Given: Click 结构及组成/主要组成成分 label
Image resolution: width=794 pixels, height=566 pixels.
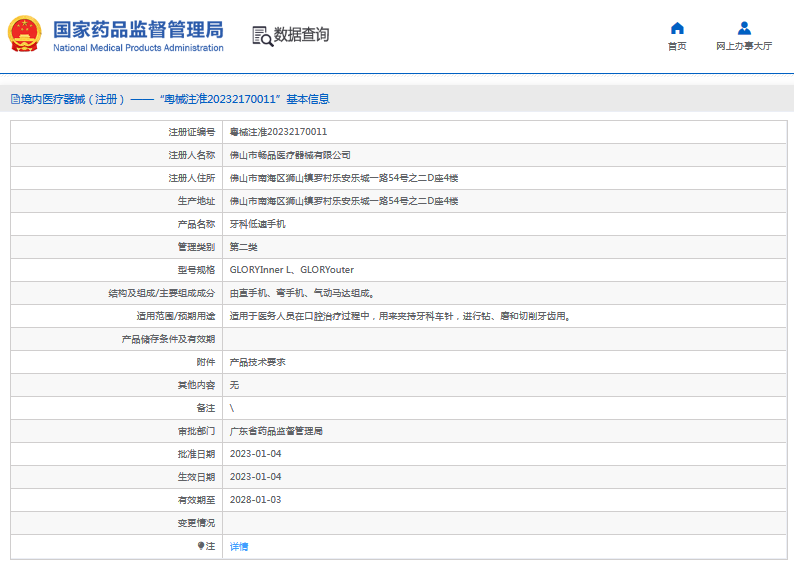Looking at the screenshot, I should pos(162,293).
